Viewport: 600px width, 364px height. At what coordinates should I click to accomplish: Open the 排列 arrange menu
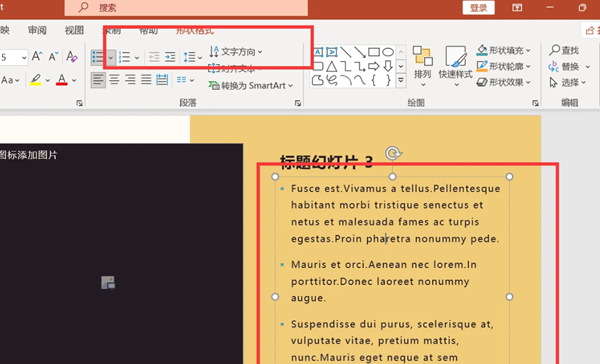(422, 66)
